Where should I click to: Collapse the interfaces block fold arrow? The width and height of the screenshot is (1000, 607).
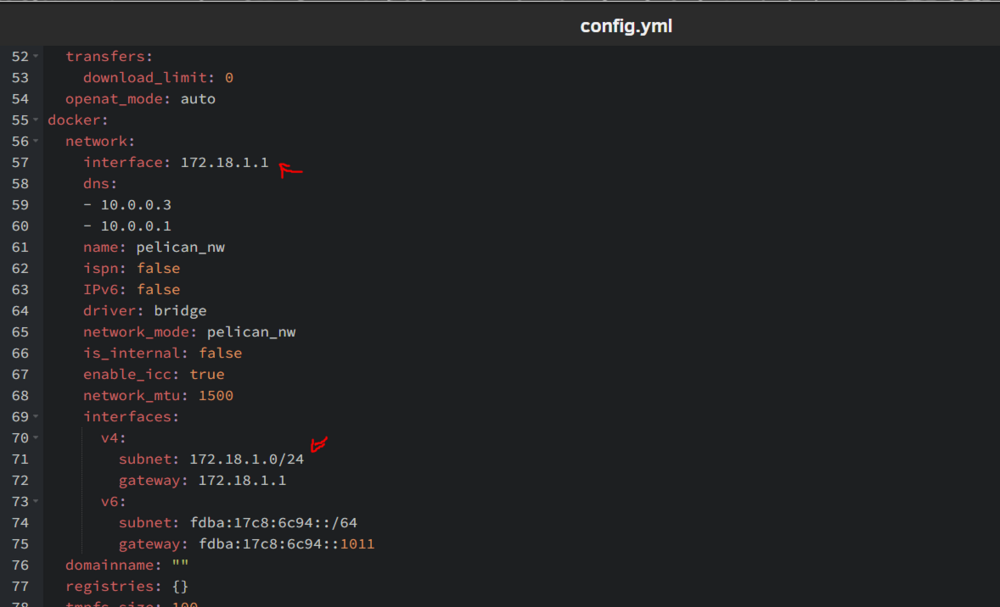[x=36, y=416]
